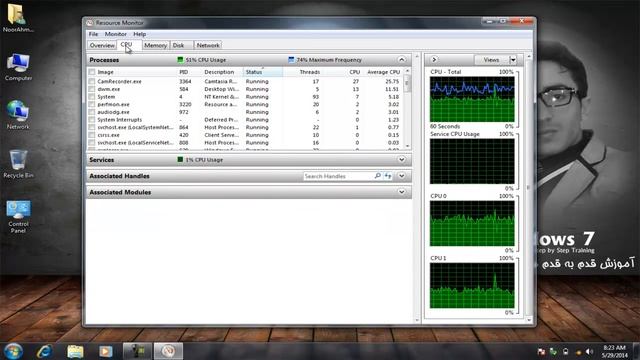640x360 pixels.
Task: Sort by Average CPU column header
Action: [384, 72]
